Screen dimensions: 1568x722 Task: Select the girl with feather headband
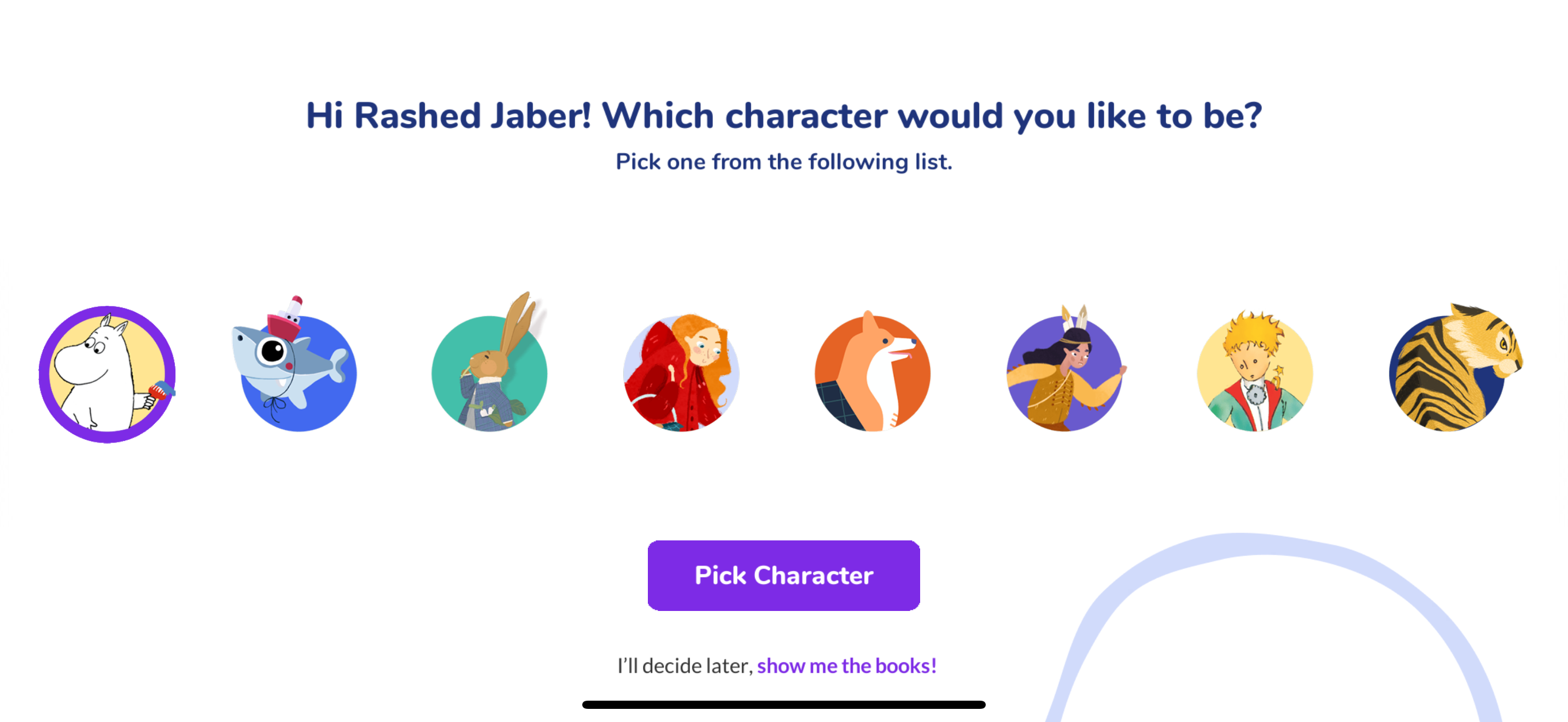[x=1064, y=374]
